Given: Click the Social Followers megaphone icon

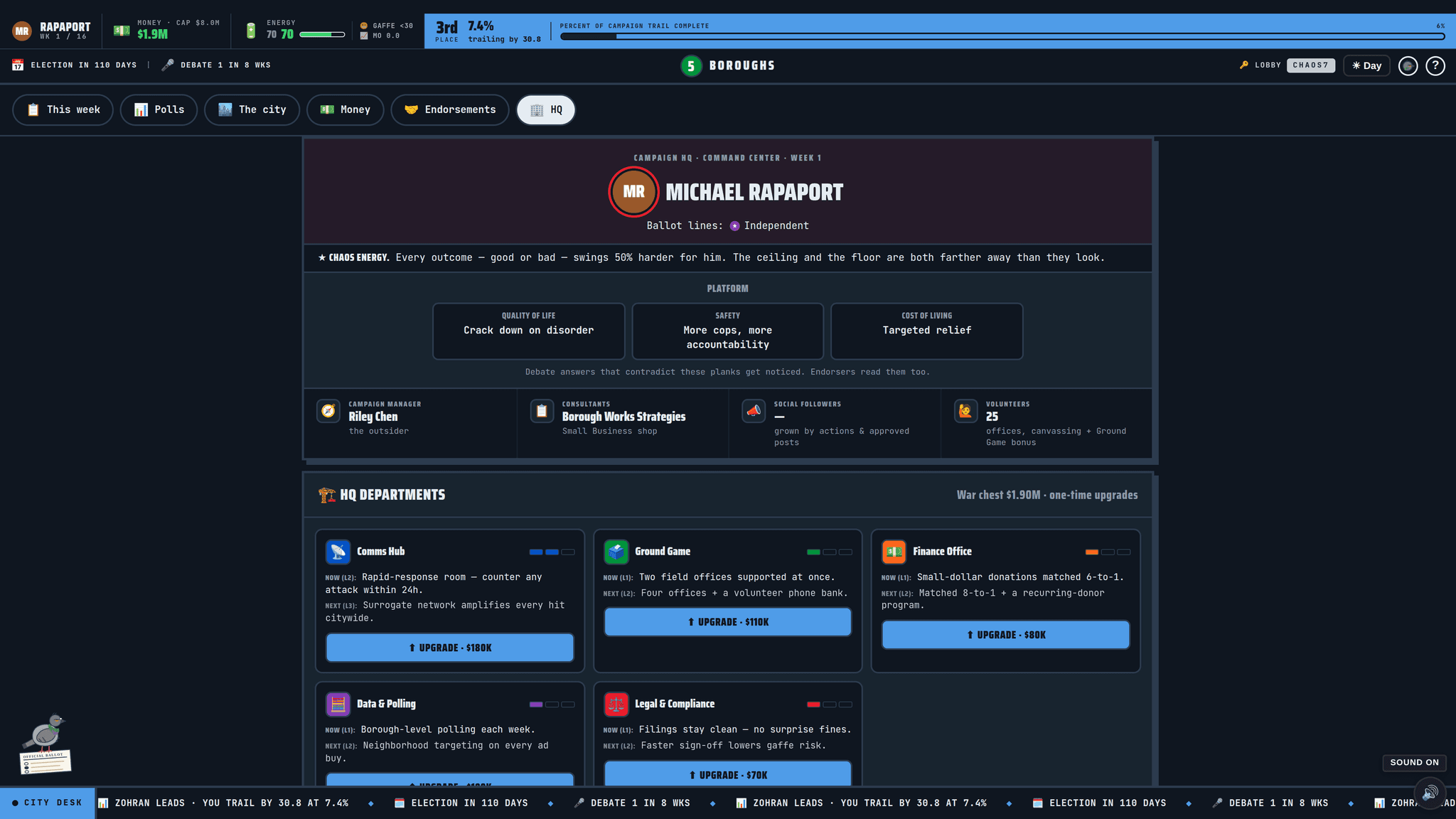Looking at the screenshot, I should click(x=754, y=411).
